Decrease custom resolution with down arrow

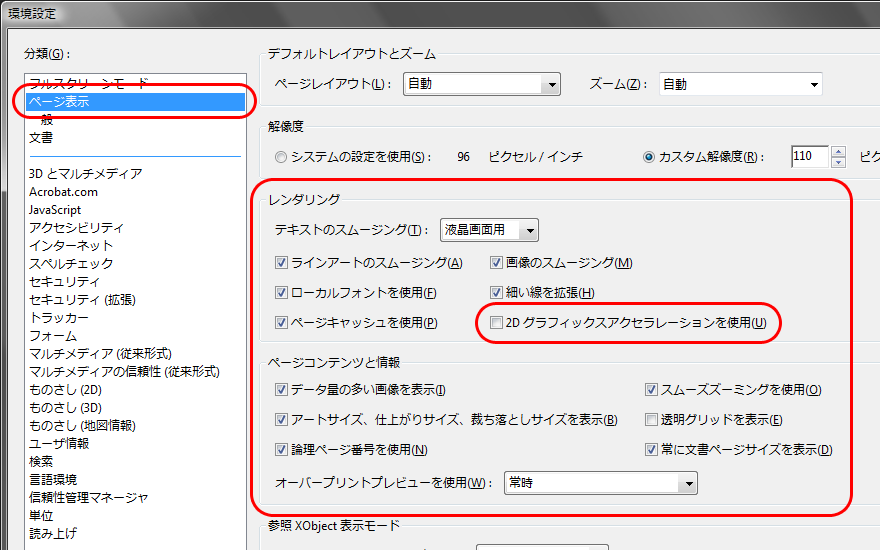[838, 162]
